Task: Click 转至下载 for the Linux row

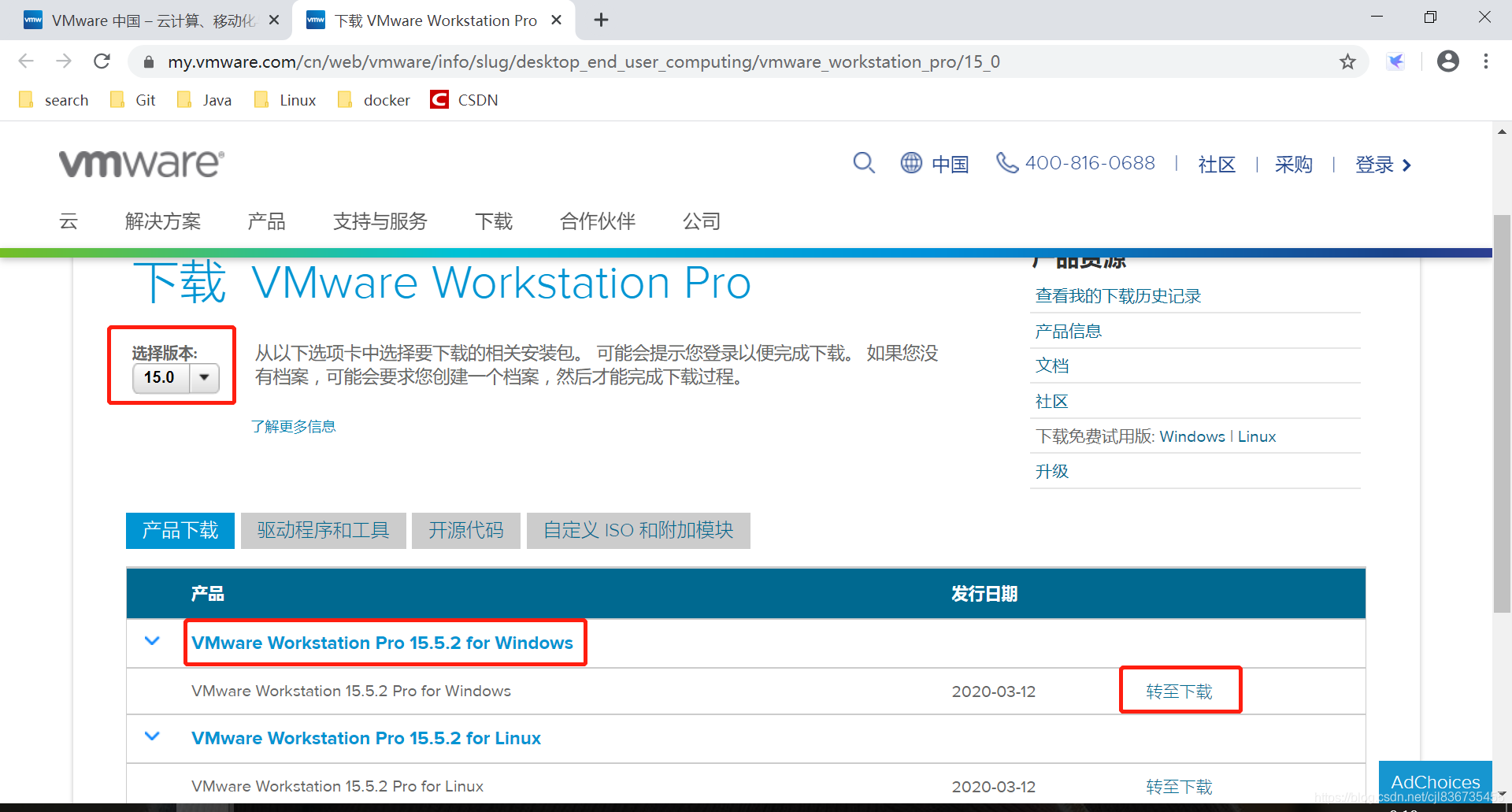Action: (x=1179, y=787)
